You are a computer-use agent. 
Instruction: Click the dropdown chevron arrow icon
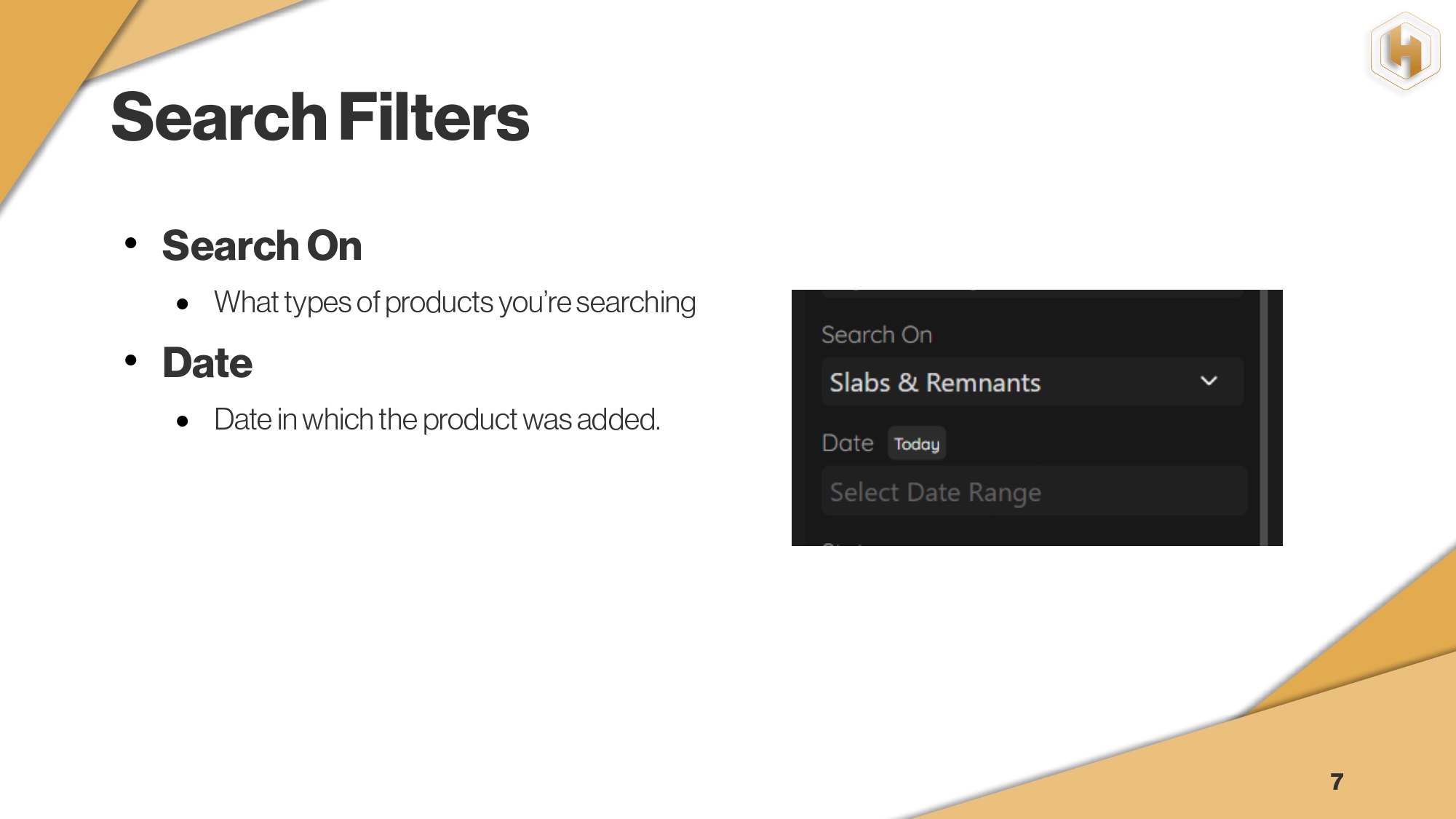coord(1209,381)
